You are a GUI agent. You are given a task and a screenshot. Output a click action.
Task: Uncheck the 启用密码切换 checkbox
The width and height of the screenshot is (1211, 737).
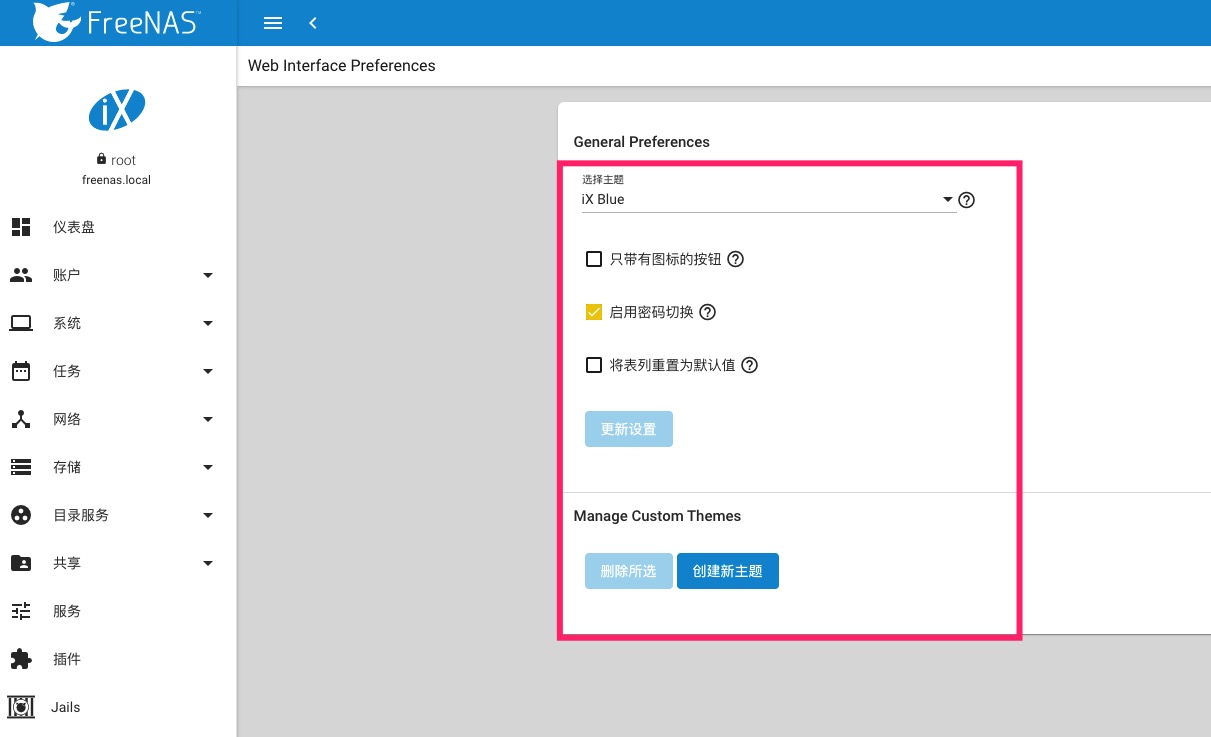(x=594, y=312)
